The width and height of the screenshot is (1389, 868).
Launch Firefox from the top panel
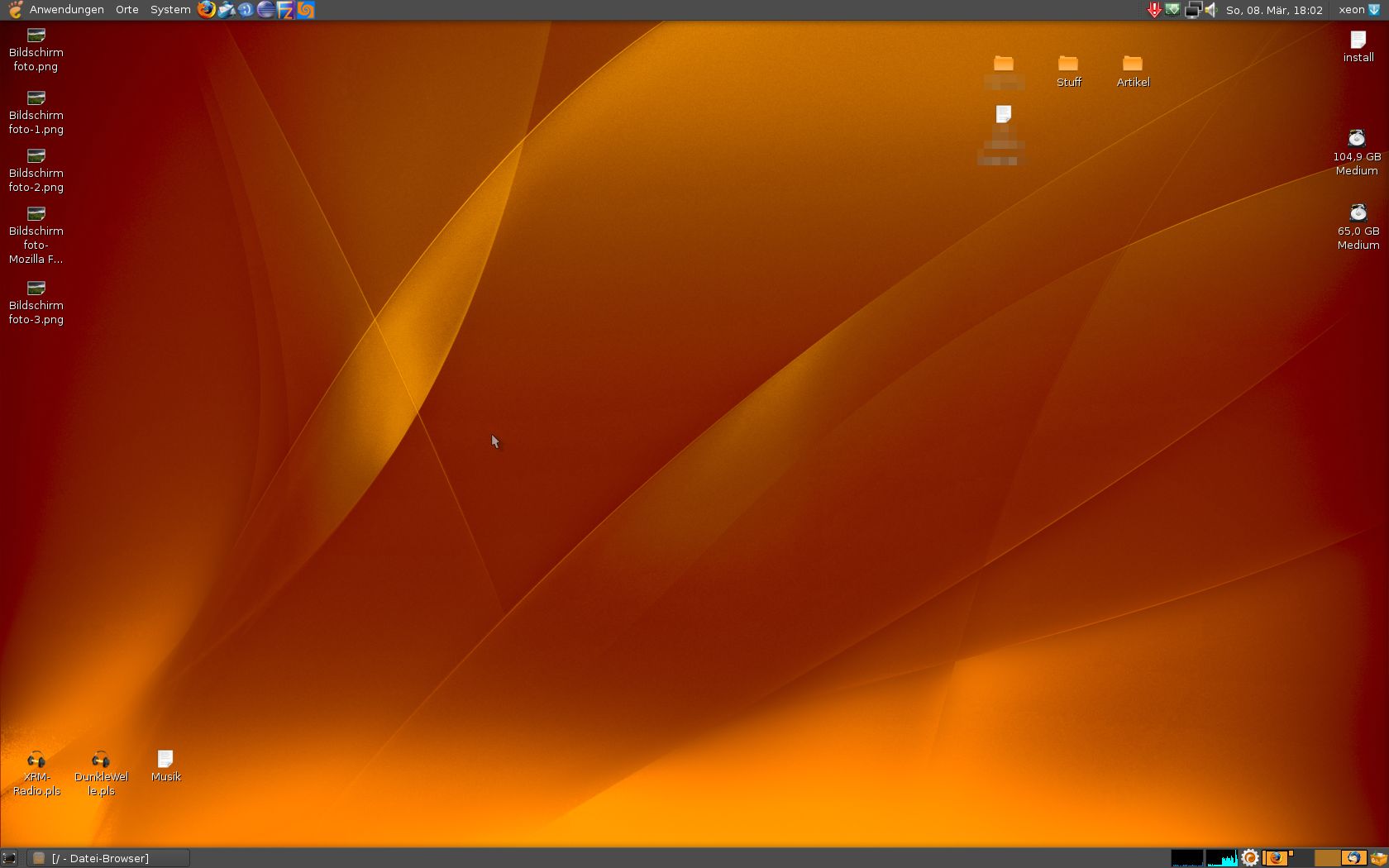206,10
